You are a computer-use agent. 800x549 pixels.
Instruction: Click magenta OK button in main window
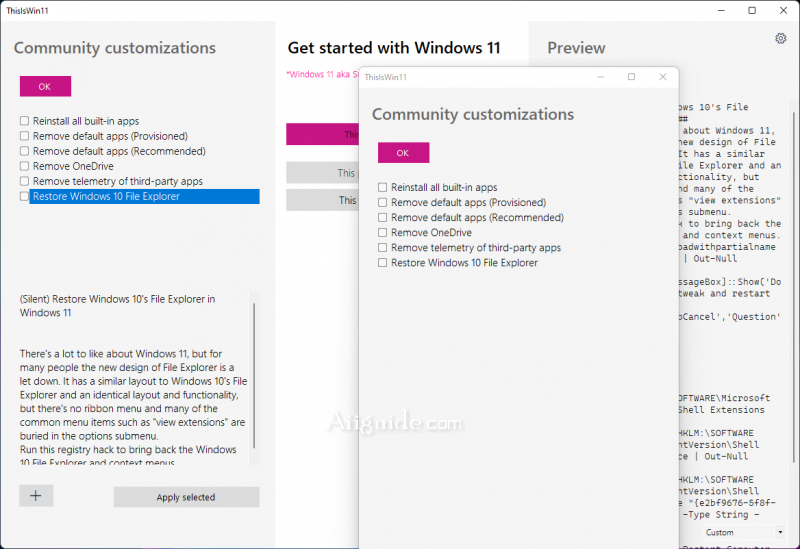[45, 86]
